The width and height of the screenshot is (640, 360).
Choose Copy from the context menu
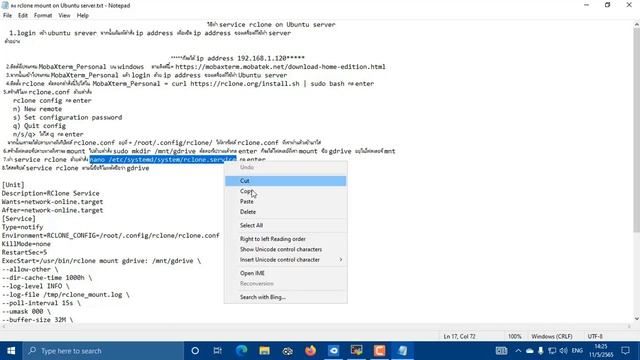pyautogui.click(x=285, y=191)
